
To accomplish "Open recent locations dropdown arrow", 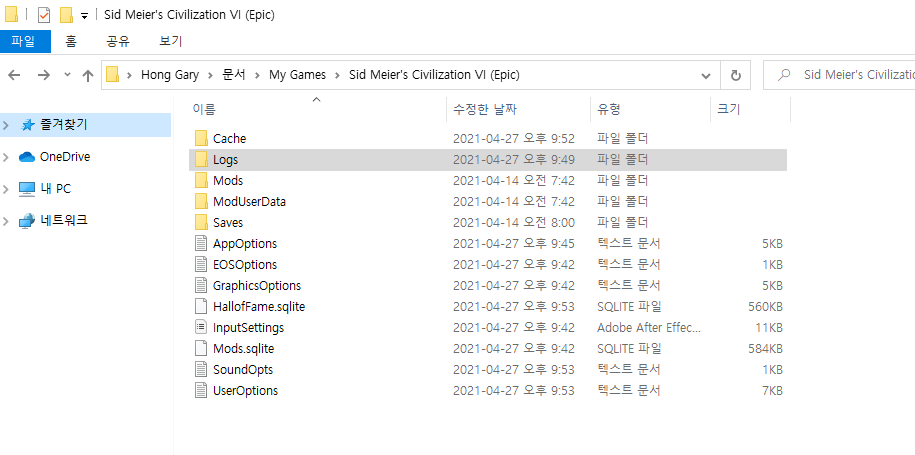I will click(x=67, y=75).
